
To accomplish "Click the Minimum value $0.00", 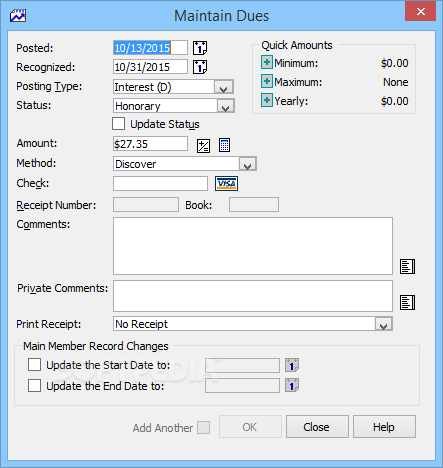I will pyautogui.click(x=395, y=63).
